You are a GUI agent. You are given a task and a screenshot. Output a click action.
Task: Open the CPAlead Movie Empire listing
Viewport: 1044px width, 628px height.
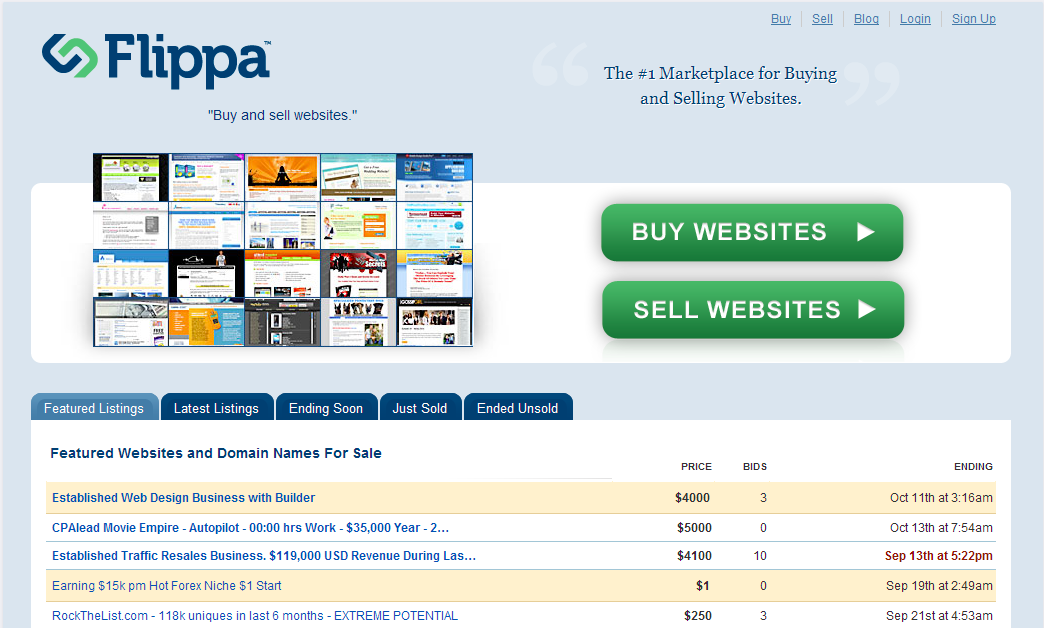point(250,527)
